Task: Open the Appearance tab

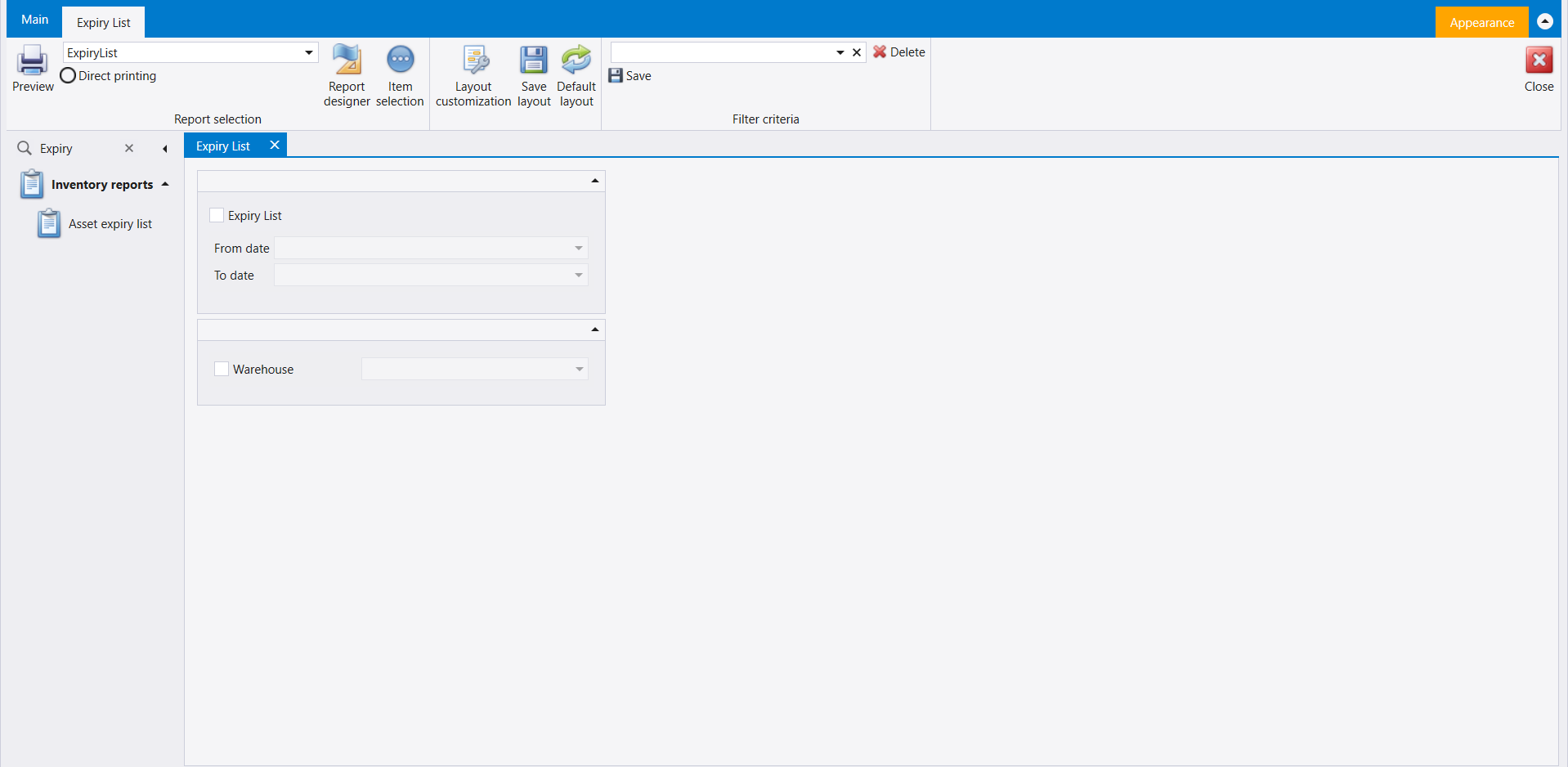Action: (x=1481, y=22)
